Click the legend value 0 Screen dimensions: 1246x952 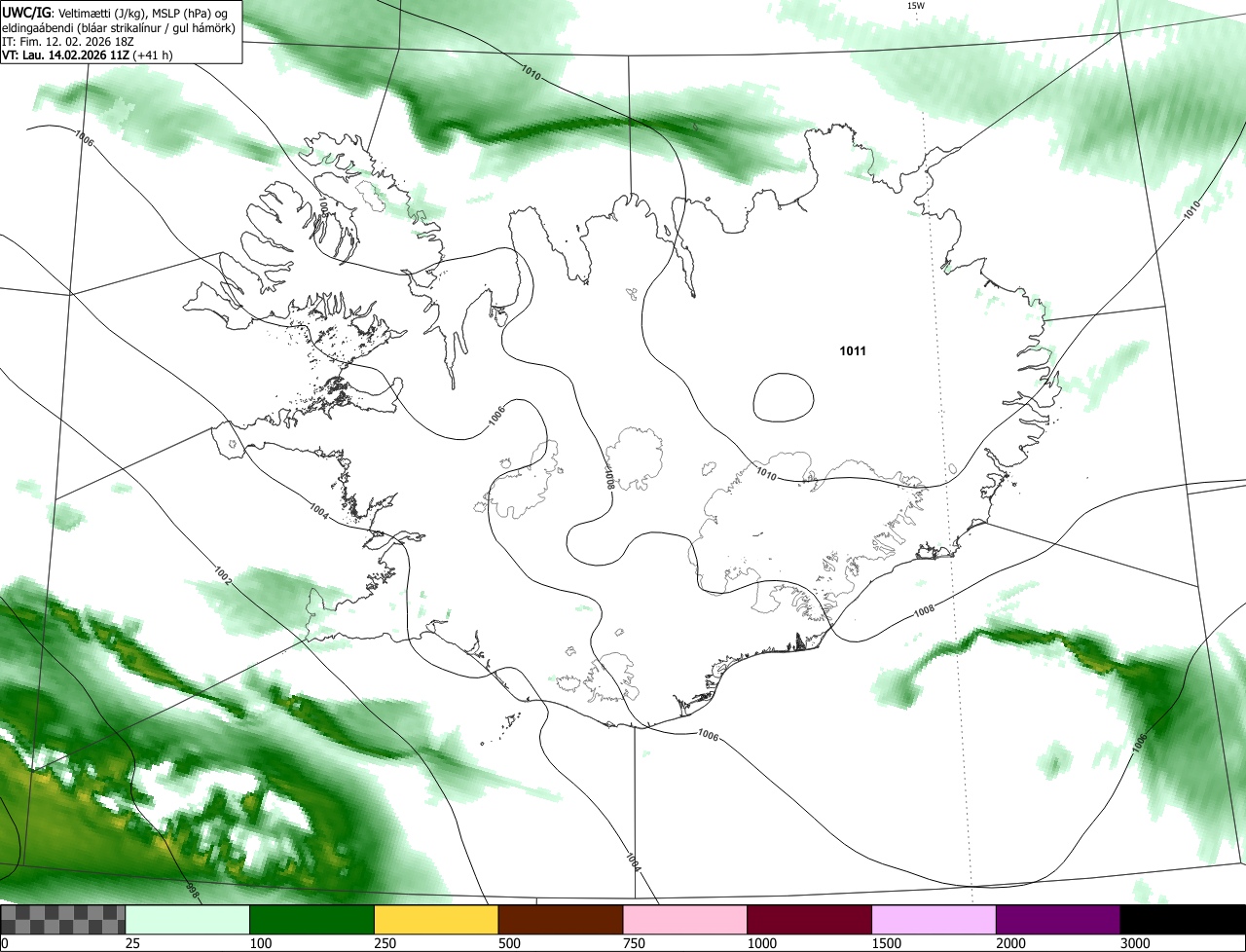click(4, 943)
